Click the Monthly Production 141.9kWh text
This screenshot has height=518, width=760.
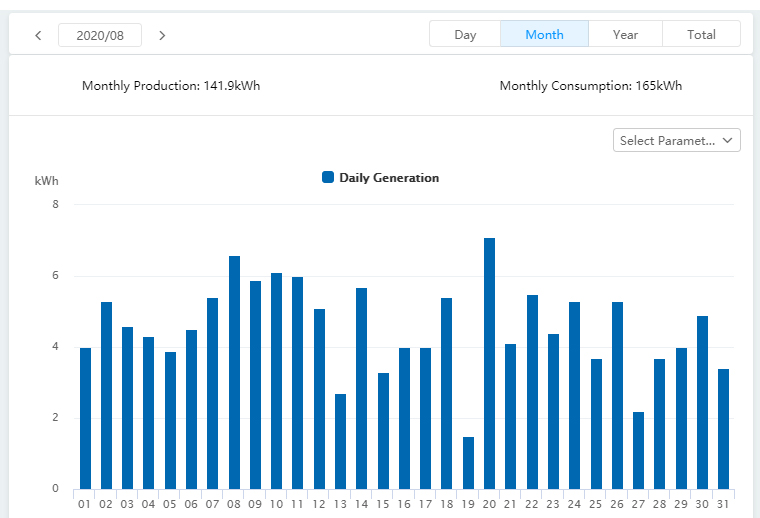(171, 86)
